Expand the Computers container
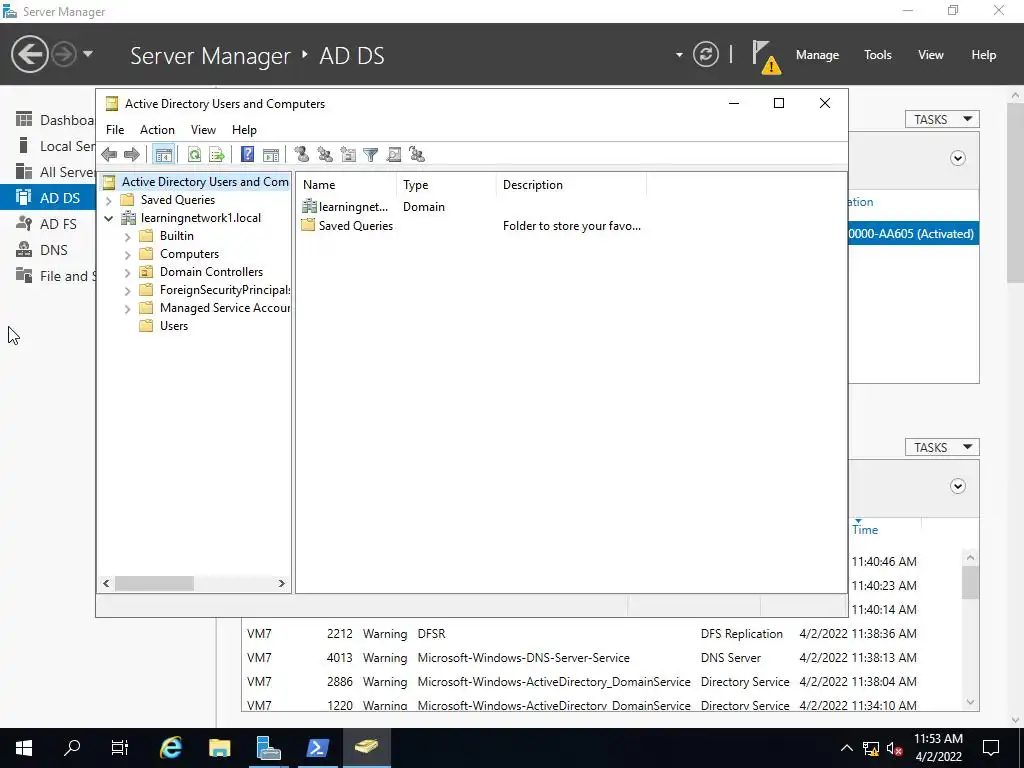The width and height of the screenshot is (1024, 768). click(x=128, y=255)
